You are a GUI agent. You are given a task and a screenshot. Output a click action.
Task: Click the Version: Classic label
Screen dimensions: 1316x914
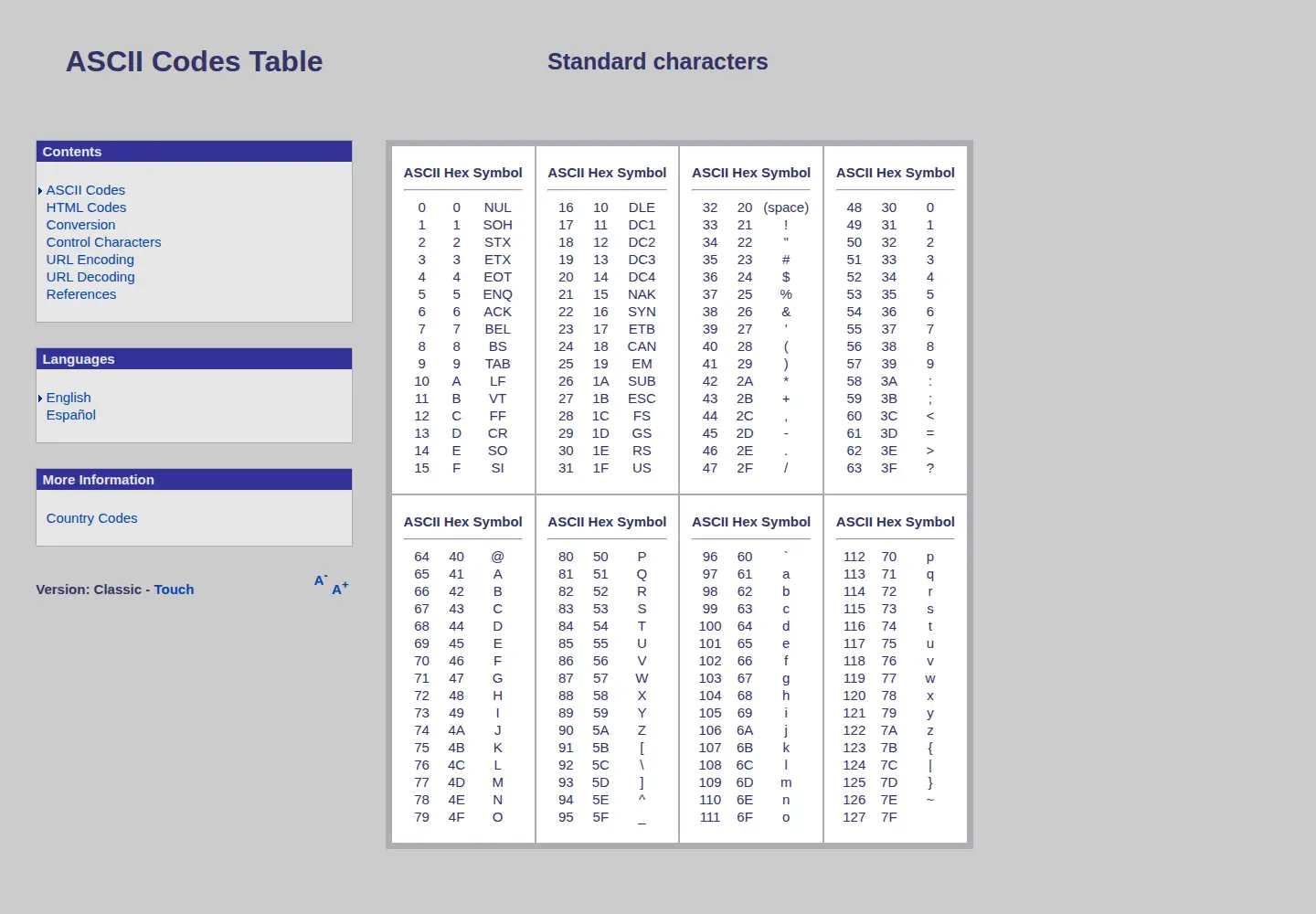(89, 590)
